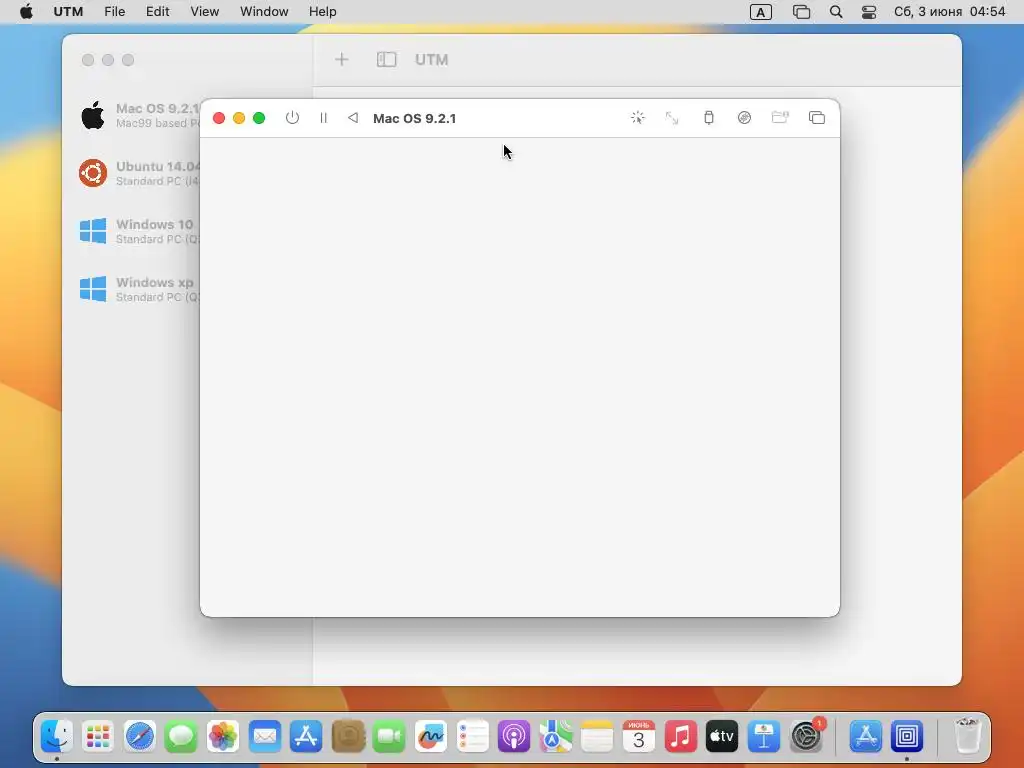Minimize the Mac OS 9.2.1 VM window
The width and height of the screenshot is (1024, 768).
click(x=239, y=118)
